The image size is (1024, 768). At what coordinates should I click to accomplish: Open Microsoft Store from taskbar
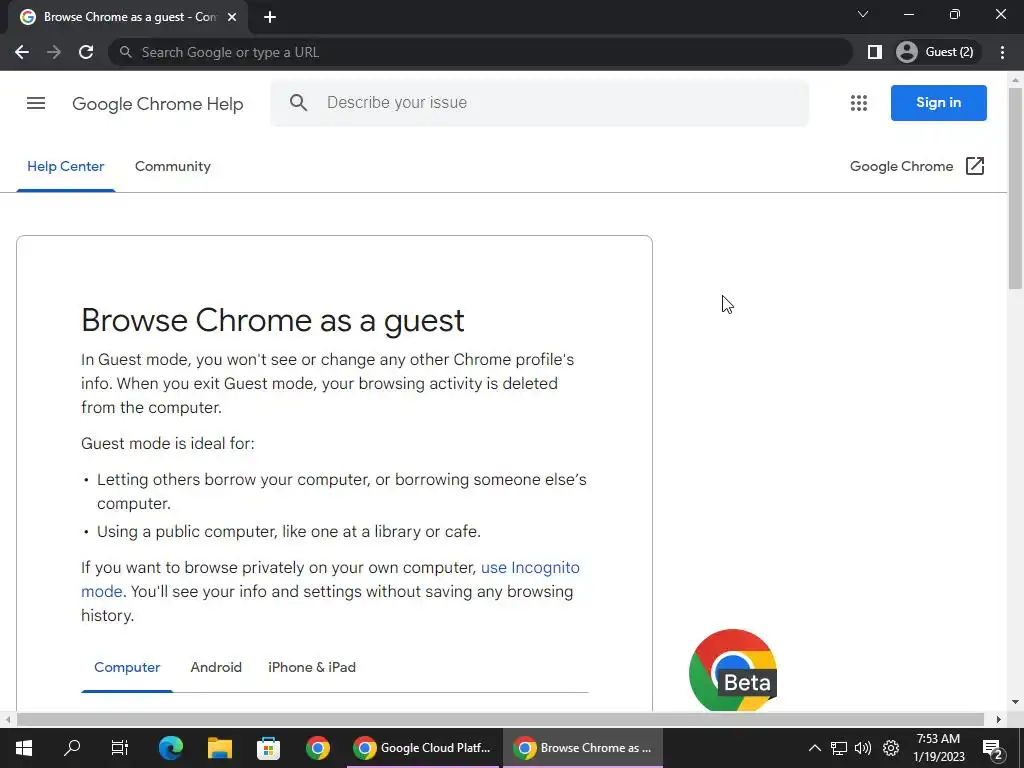[x=268, y=748]
